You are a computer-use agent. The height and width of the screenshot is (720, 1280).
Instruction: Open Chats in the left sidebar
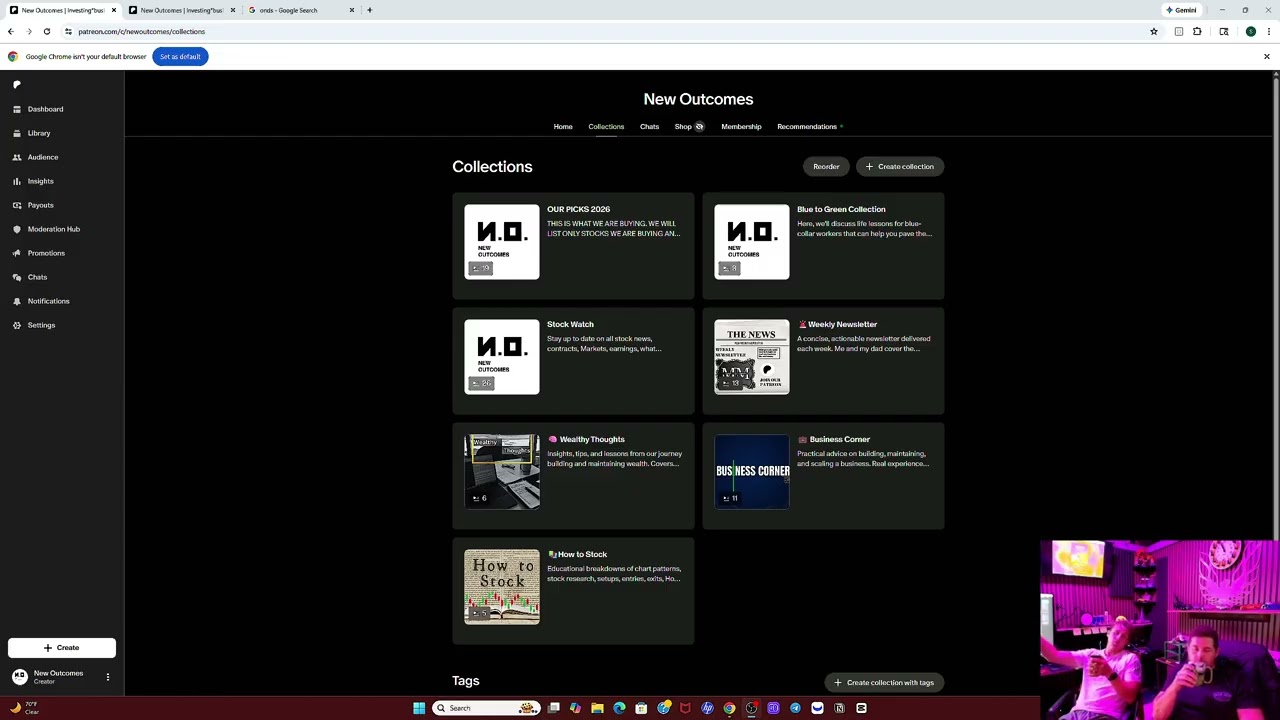point(37,277)
